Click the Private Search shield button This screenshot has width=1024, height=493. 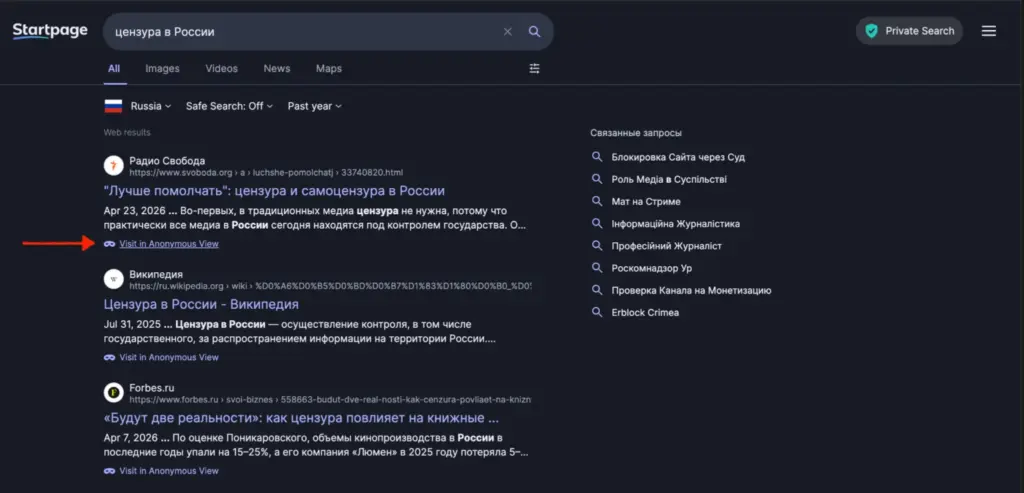click(909, 31)
